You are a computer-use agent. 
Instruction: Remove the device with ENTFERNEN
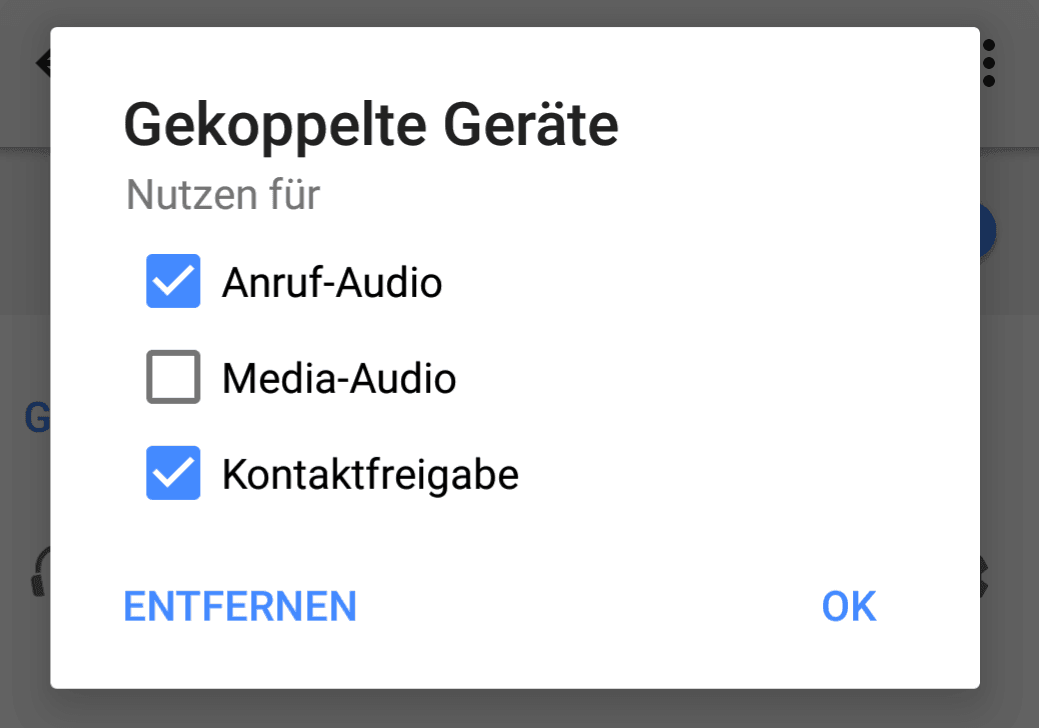point(240,606)
